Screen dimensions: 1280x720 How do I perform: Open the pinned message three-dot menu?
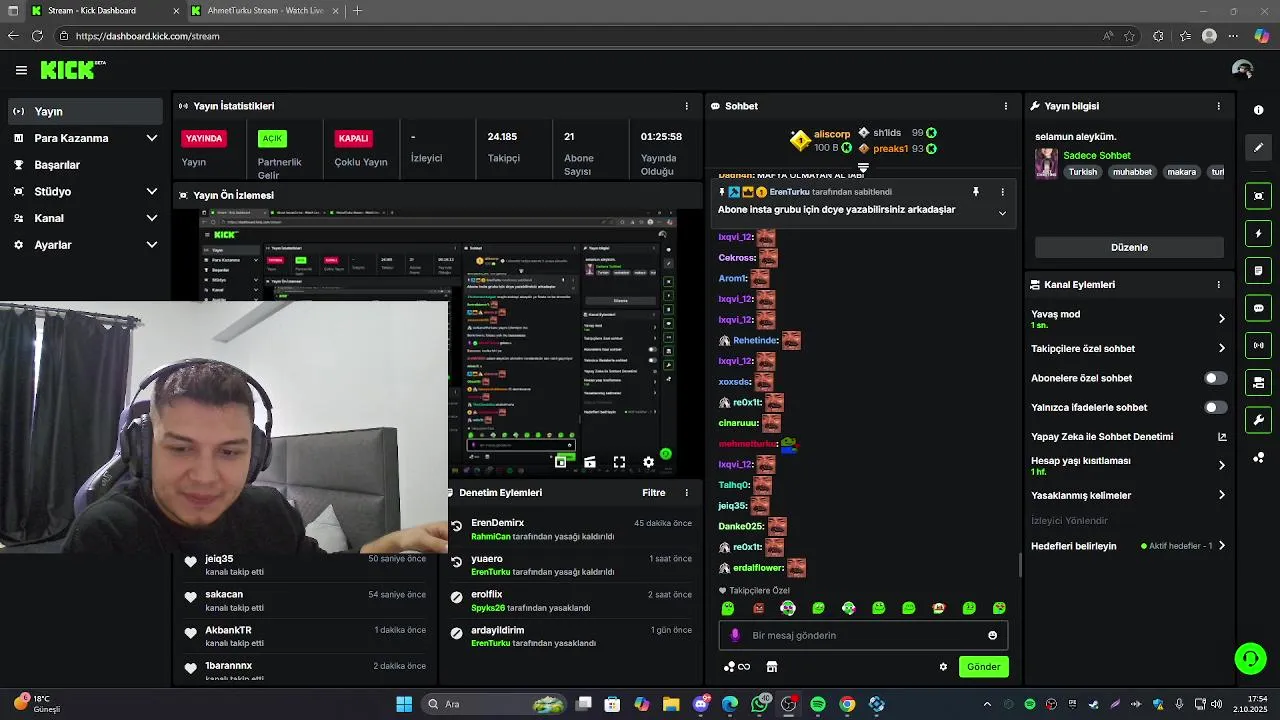coord(1002,192)
